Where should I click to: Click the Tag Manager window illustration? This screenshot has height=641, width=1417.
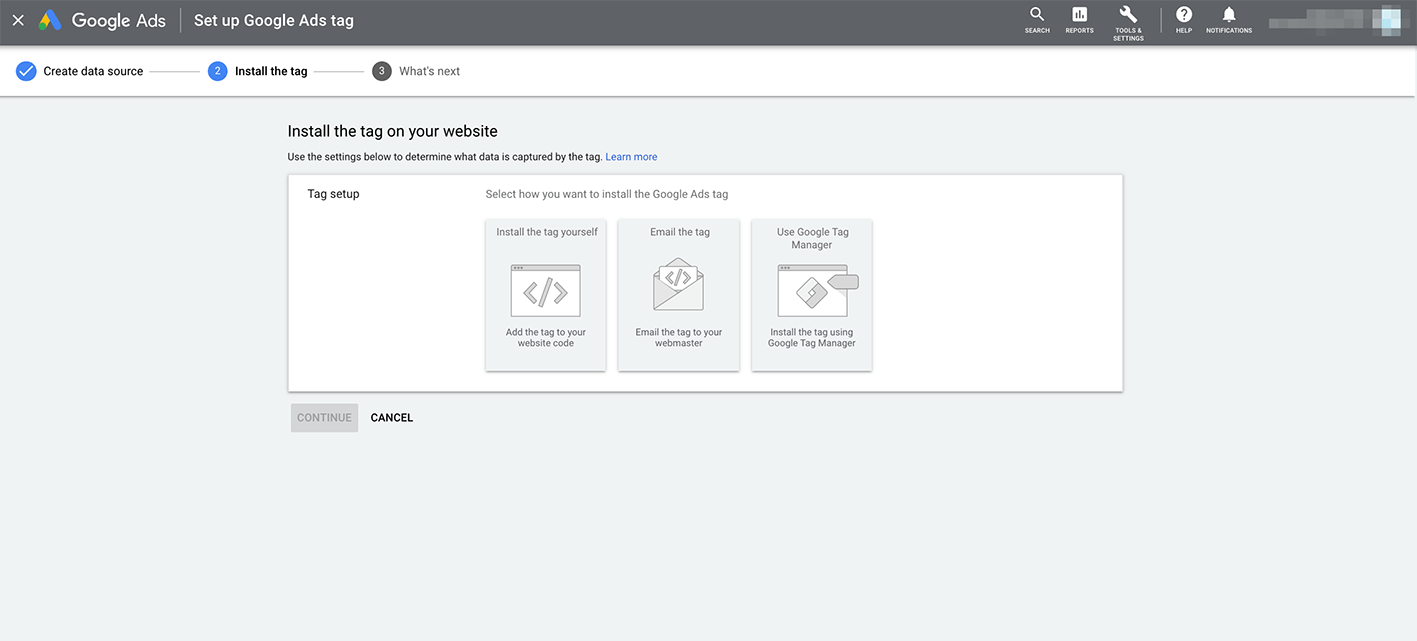pos(817,291)
